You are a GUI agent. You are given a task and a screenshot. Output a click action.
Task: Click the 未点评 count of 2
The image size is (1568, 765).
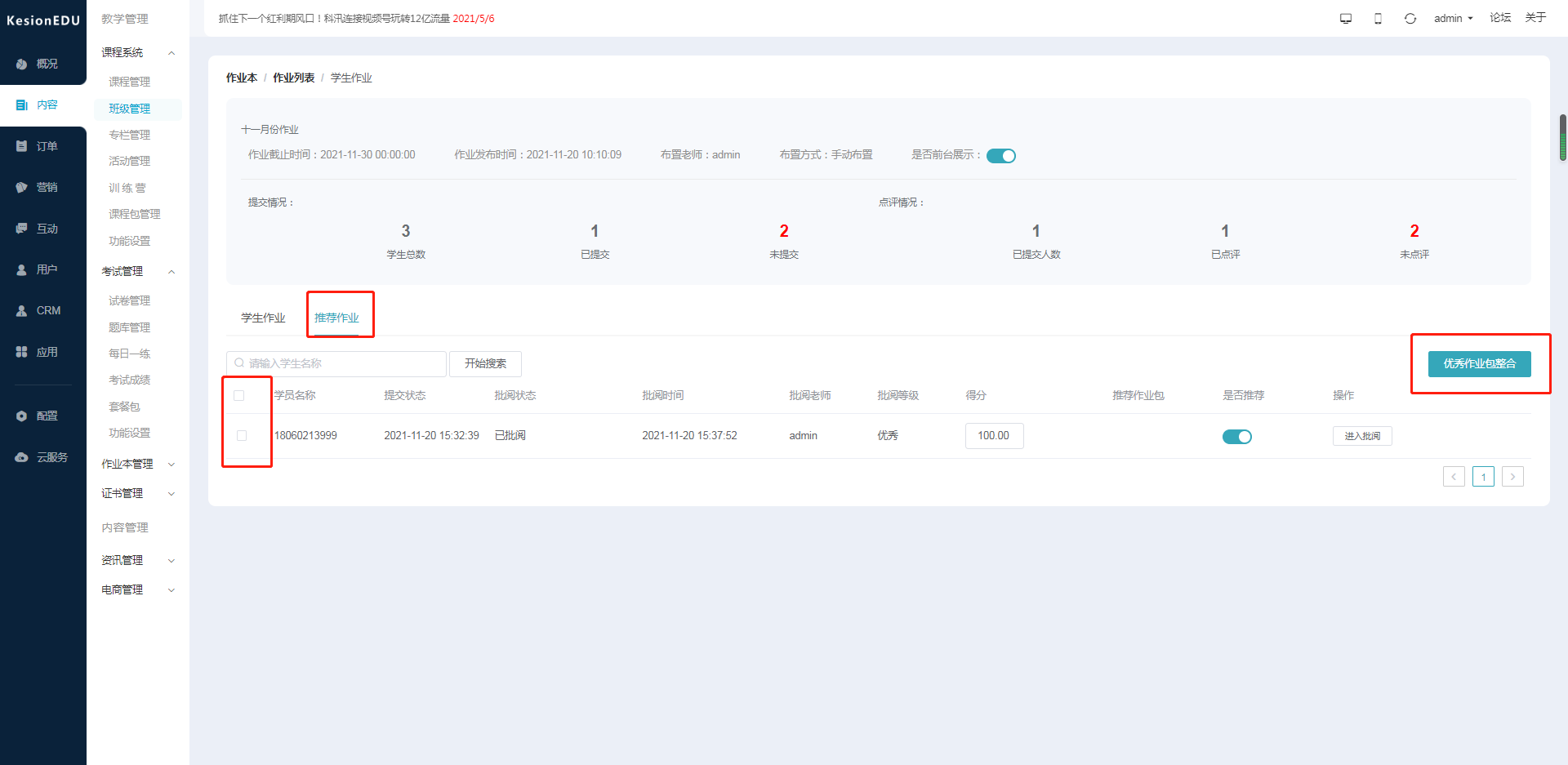(1414, 232)
